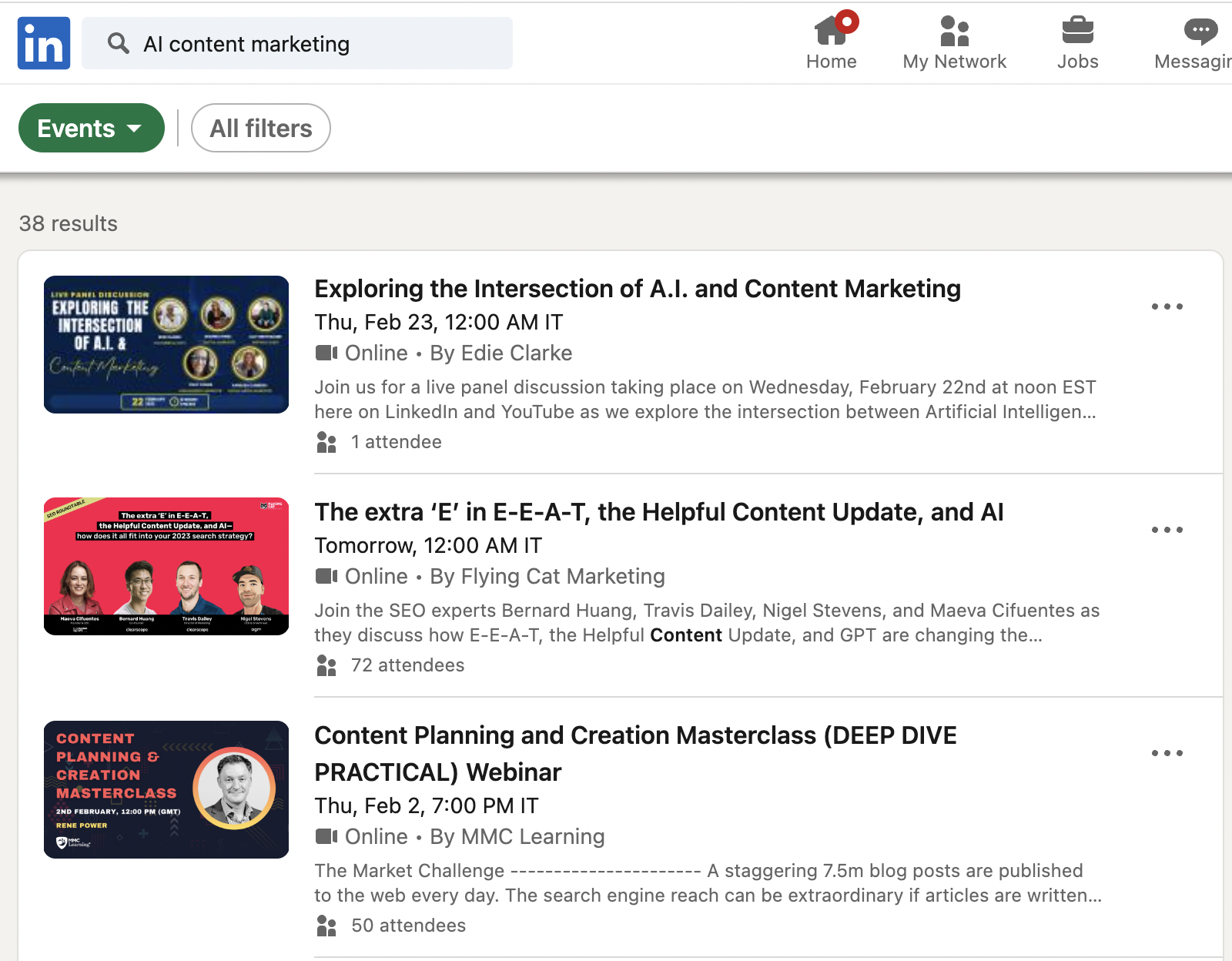Viewport: 1232px width, 961px height.
Task: Click the search magnifier icon
Action: [x=119, y=43]
